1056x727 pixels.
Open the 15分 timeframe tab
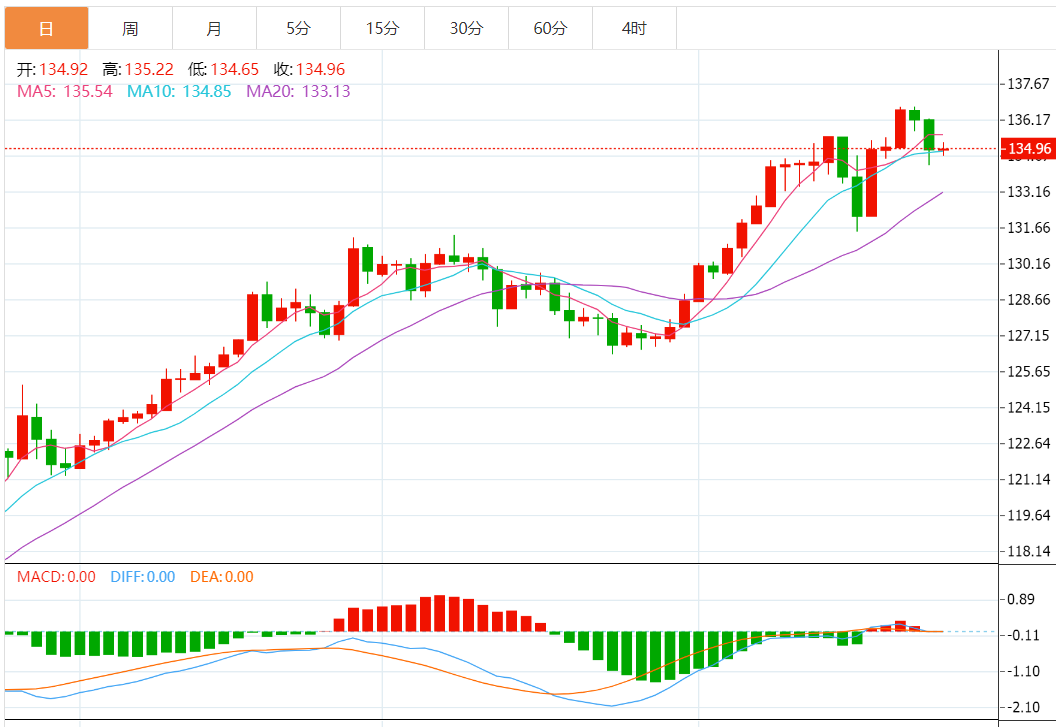click(x=383, y=28)
